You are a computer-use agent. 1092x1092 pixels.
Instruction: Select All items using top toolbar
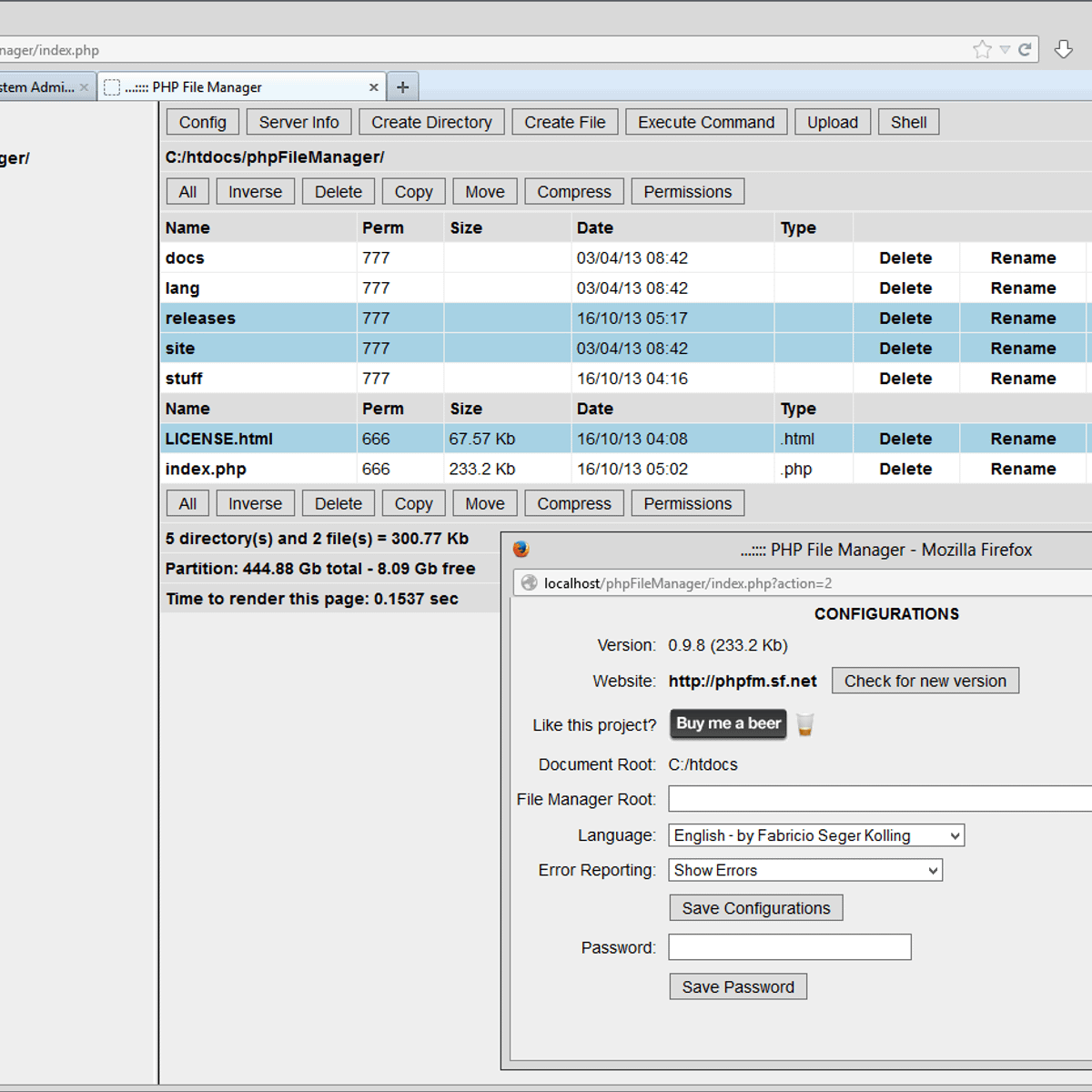click(187, 192)
